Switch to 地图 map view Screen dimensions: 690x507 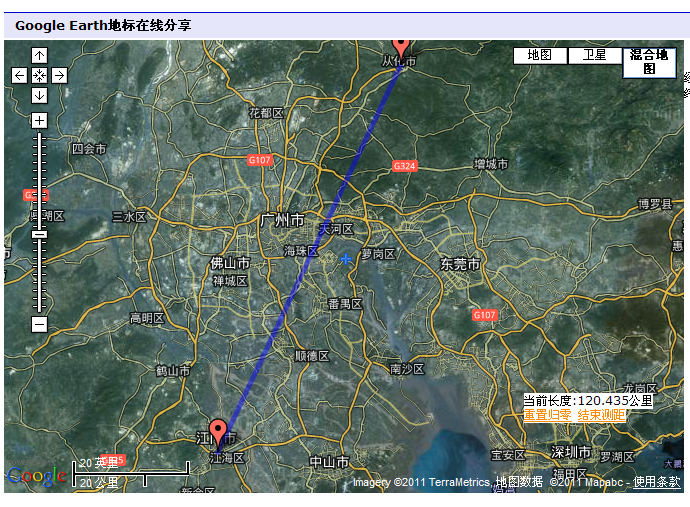(540, 55)
